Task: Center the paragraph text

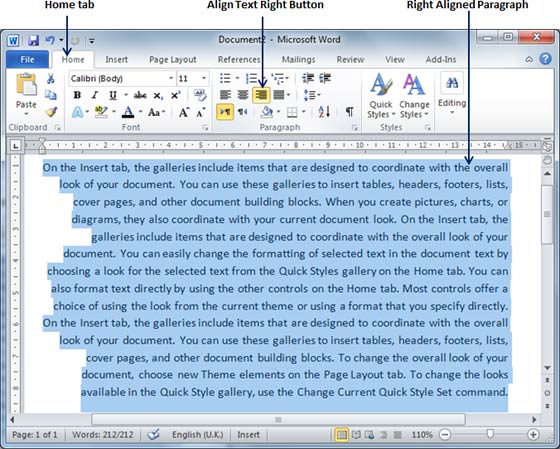Action: (x=243, y=95)
